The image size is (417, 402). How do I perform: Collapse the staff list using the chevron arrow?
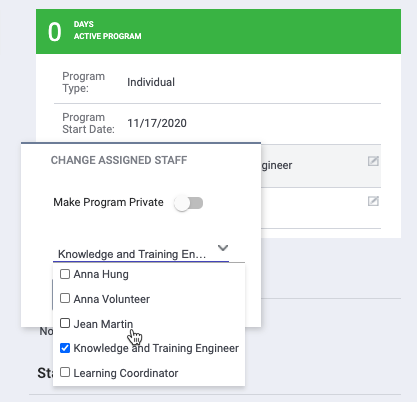tap(223, 248)
